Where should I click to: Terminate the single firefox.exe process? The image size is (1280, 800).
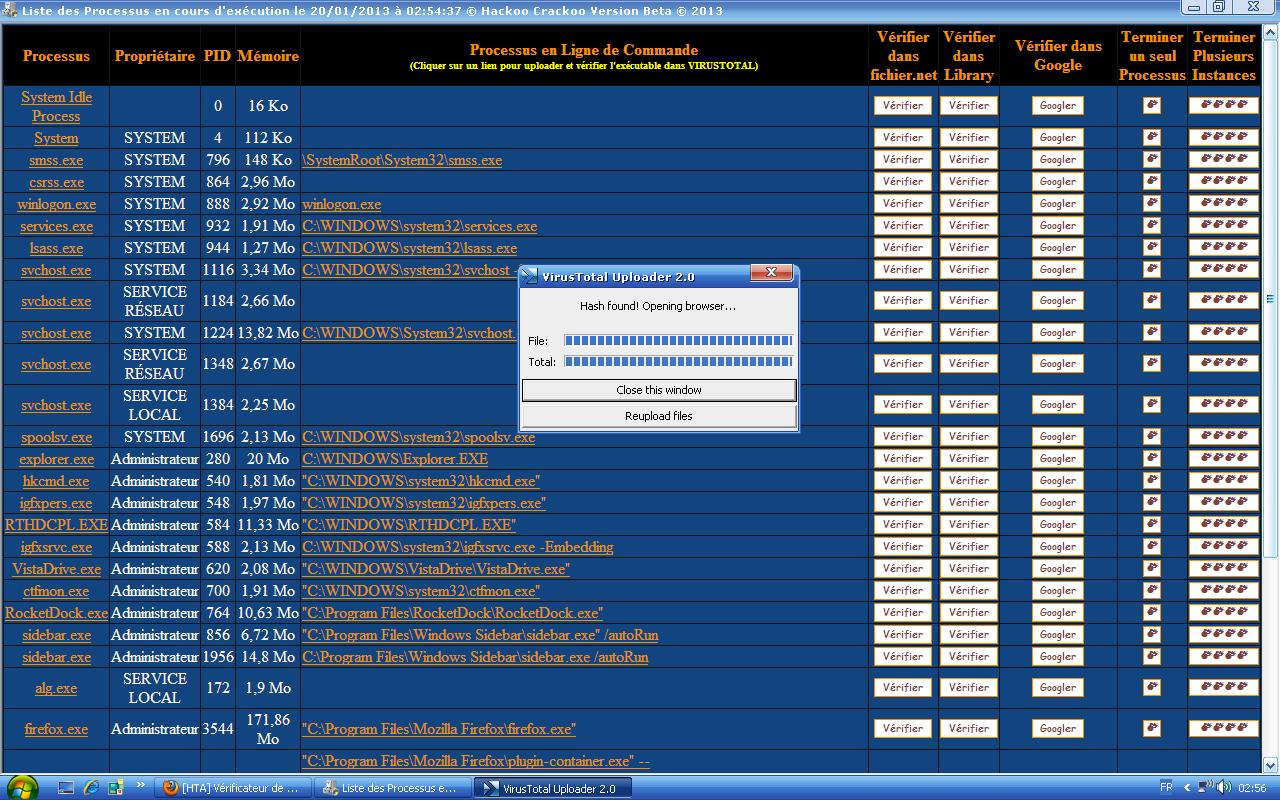coord(1152,728)
